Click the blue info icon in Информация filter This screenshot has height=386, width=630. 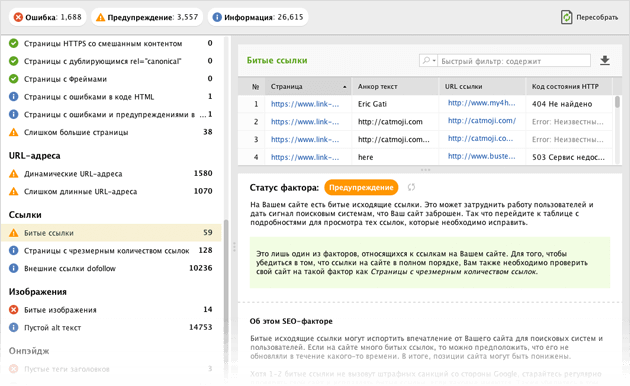[217, 17]
